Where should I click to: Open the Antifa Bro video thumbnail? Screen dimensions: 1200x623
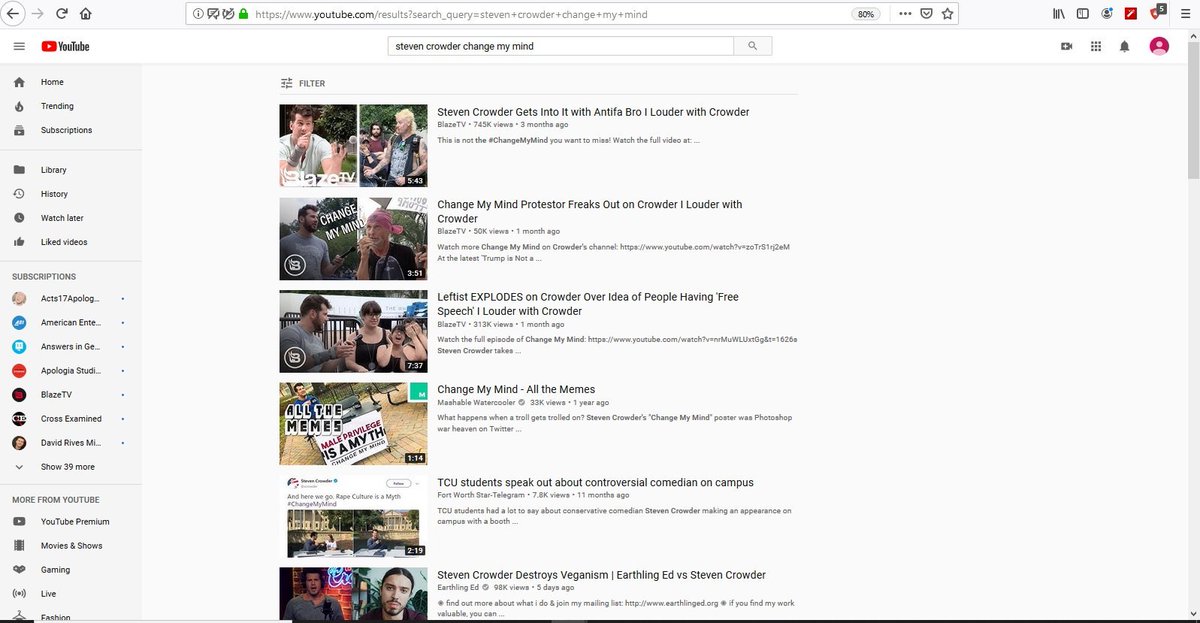tap(353, 146)
